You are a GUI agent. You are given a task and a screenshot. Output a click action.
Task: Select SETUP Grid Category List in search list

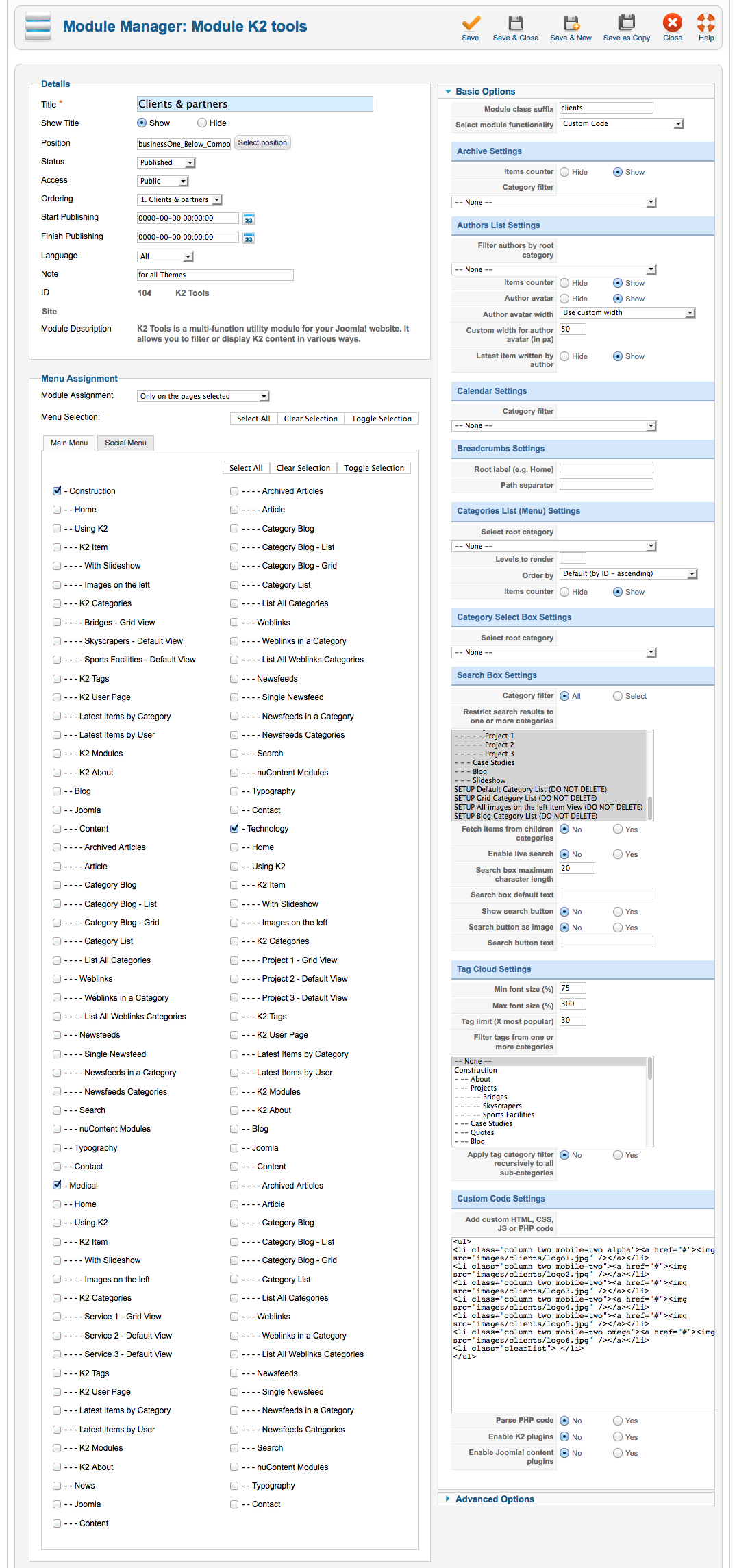pyautogui.click(x=525, y=798)
